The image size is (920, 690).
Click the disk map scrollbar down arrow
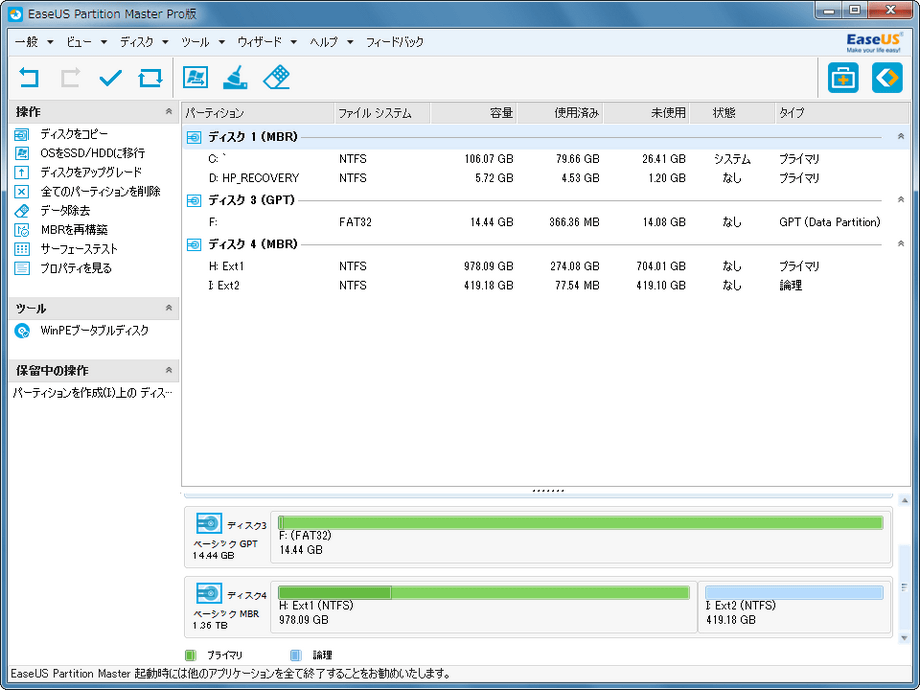point(904,637)
